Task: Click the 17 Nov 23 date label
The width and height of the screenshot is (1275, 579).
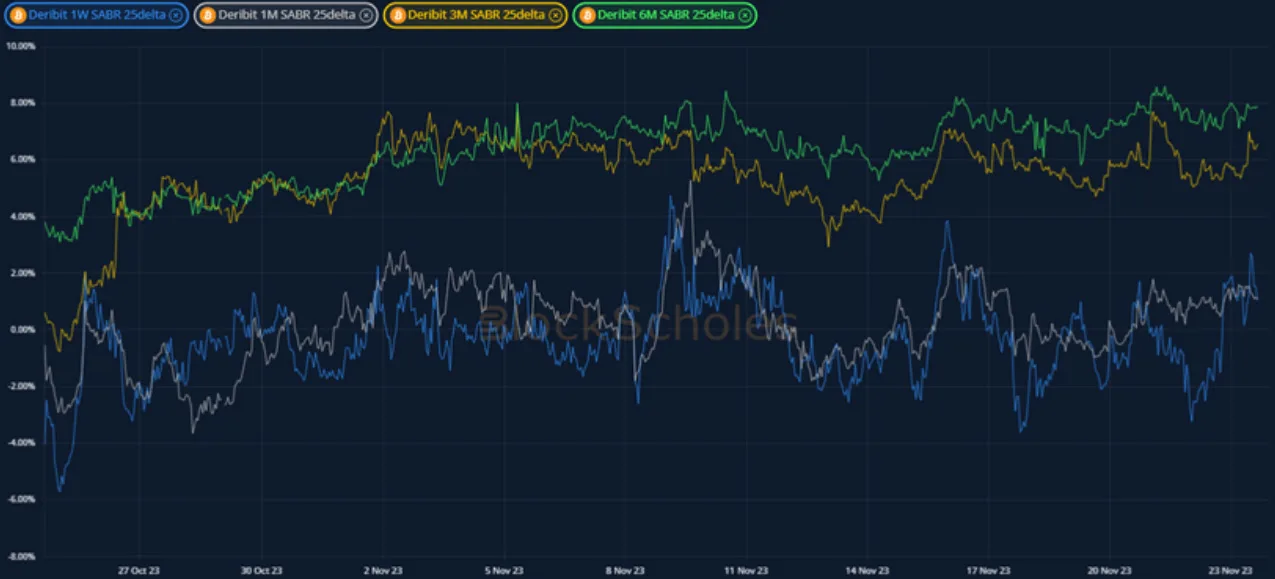Action: point(989,570)
